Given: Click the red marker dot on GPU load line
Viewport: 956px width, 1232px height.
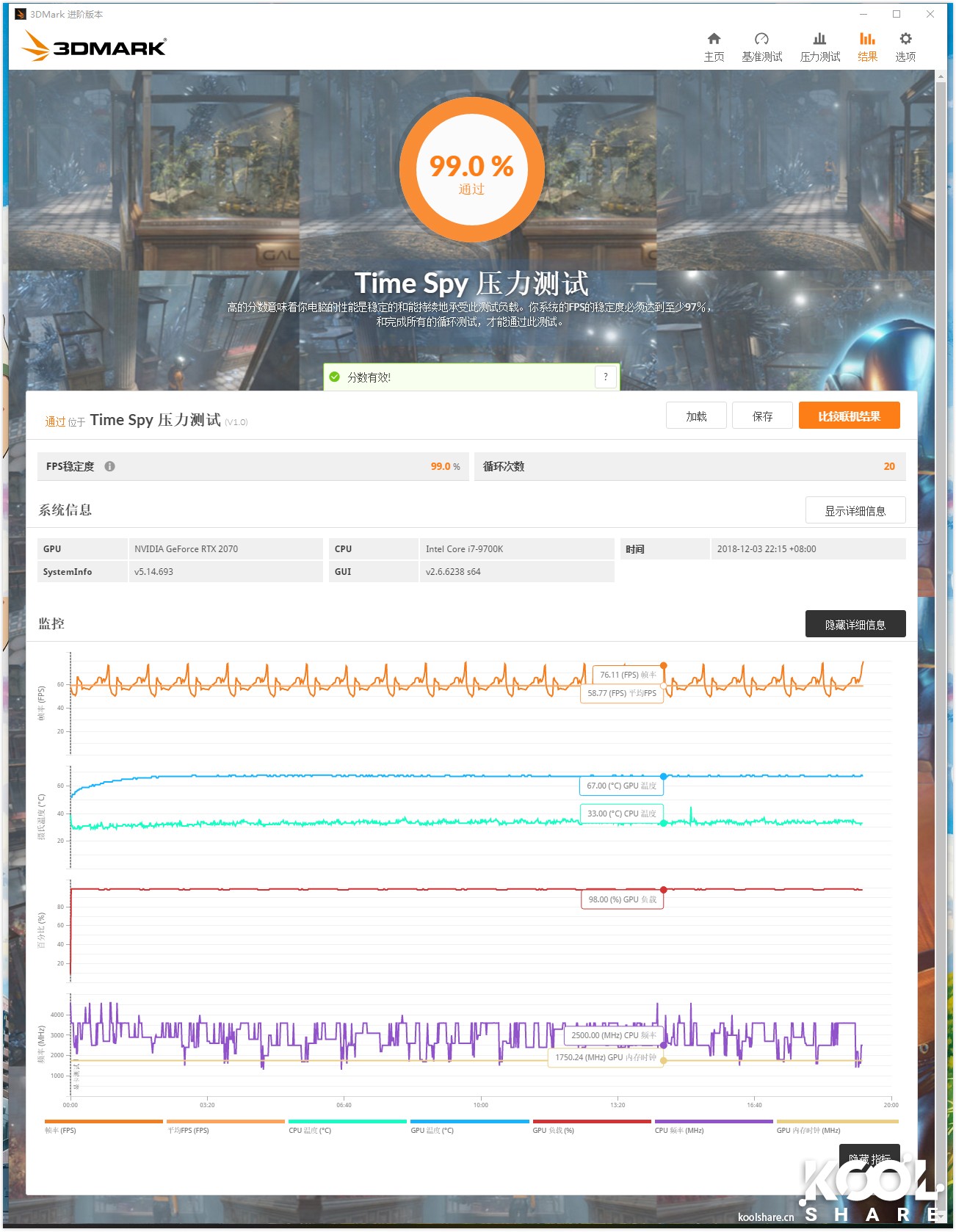Looking at the screenshot, I should pos(664,890).
